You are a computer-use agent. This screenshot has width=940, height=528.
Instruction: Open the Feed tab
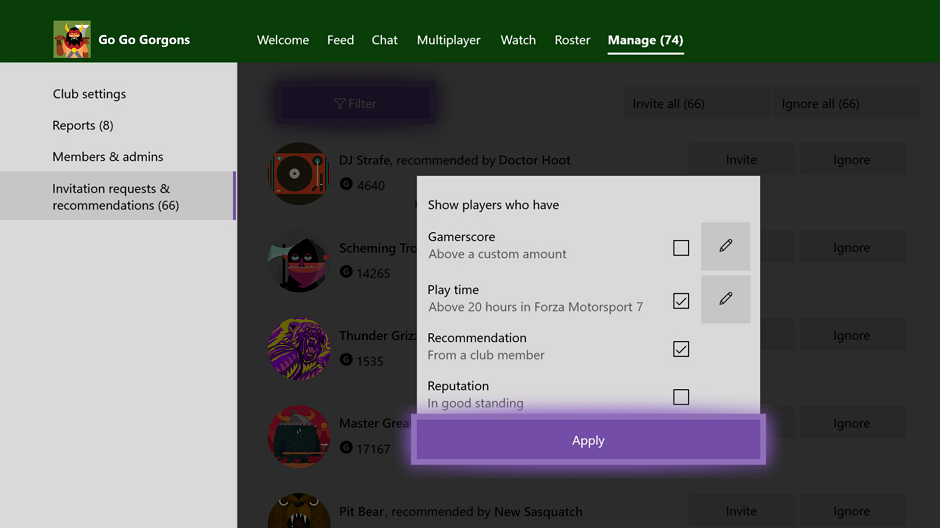pos(340,40)
